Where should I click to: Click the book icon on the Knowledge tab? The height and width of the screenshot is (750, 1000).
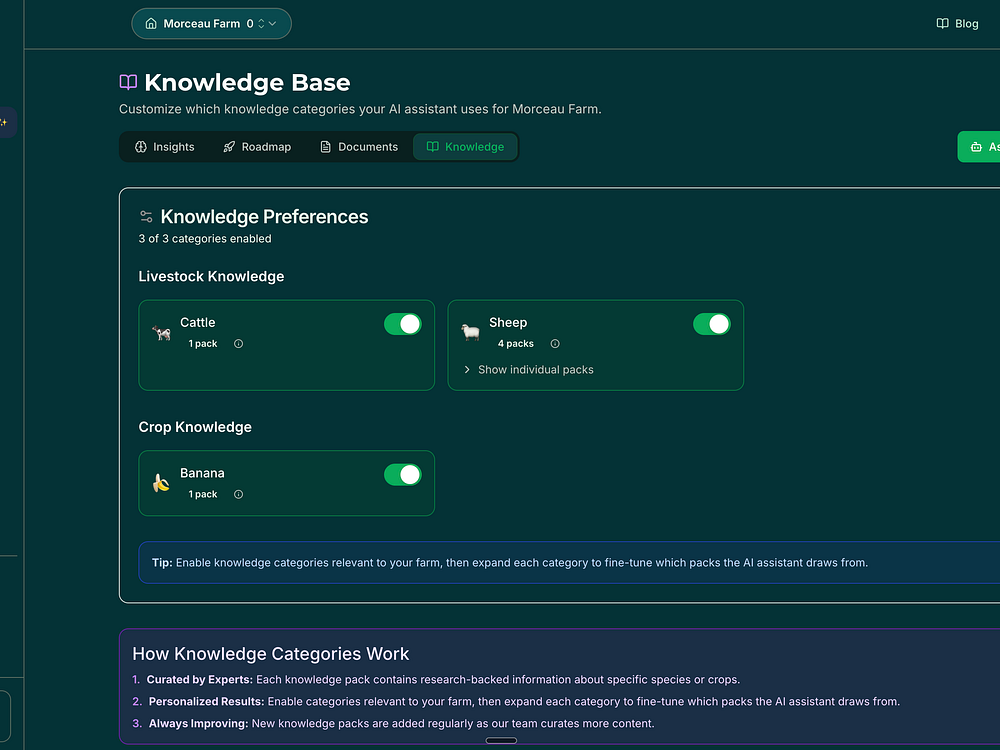[x=432, y=147]
